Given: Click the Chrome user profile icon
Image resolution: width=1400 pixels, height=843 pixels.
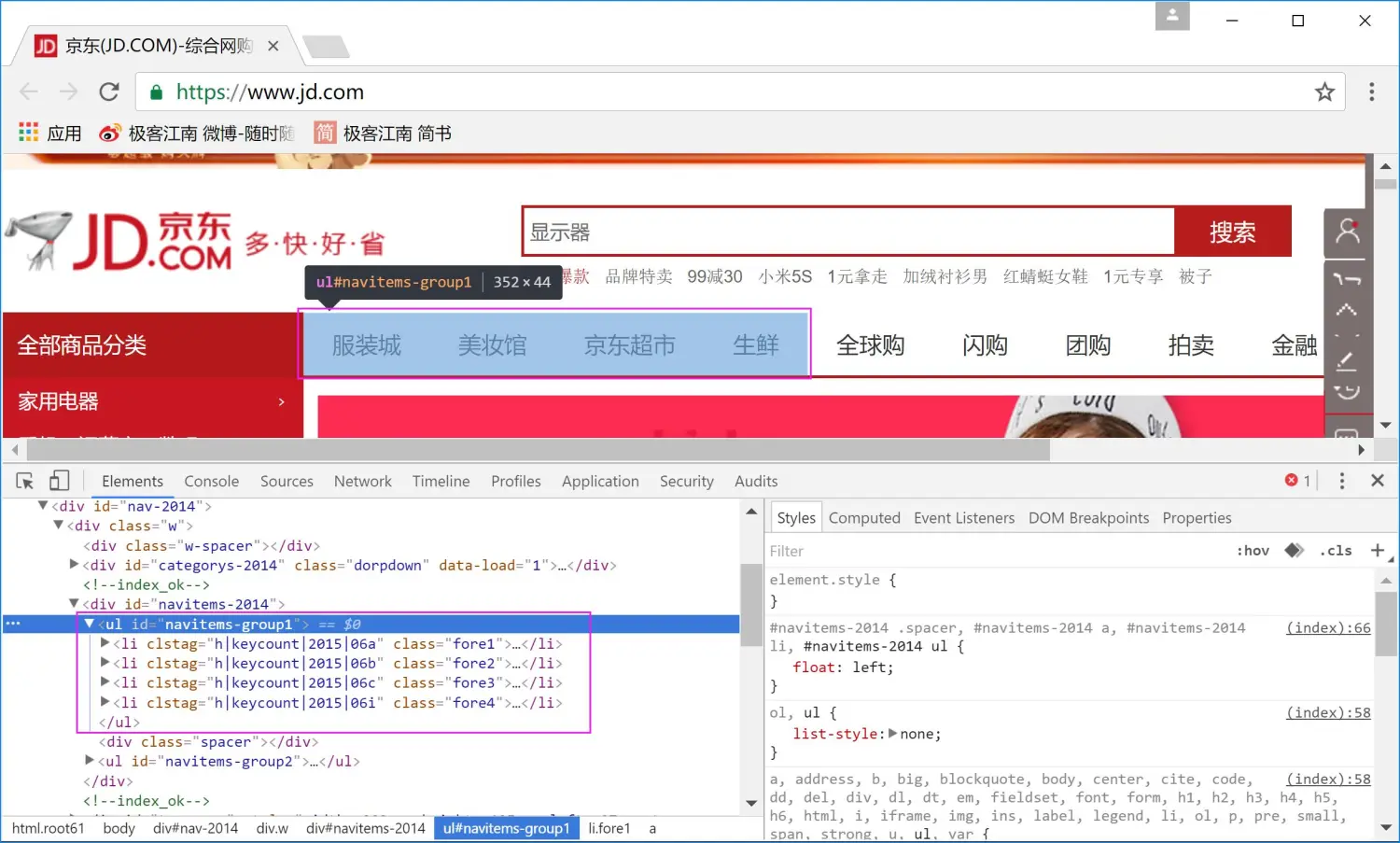Looking at the screenshot, I should (1172, 17).
